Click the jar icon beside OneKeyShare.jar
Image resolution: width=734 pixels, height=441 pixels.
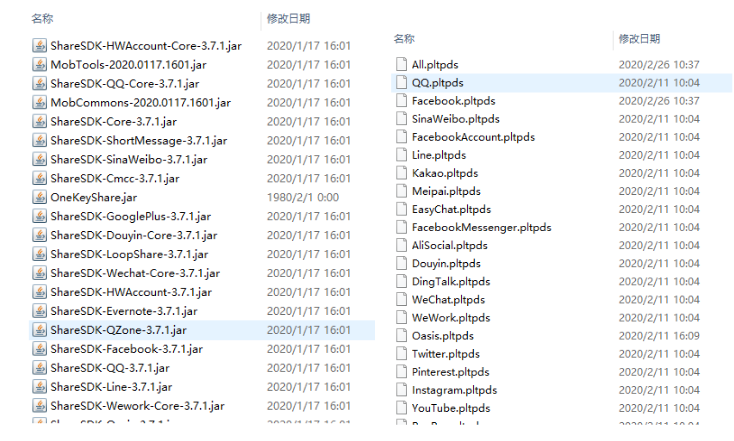(40, 197)
